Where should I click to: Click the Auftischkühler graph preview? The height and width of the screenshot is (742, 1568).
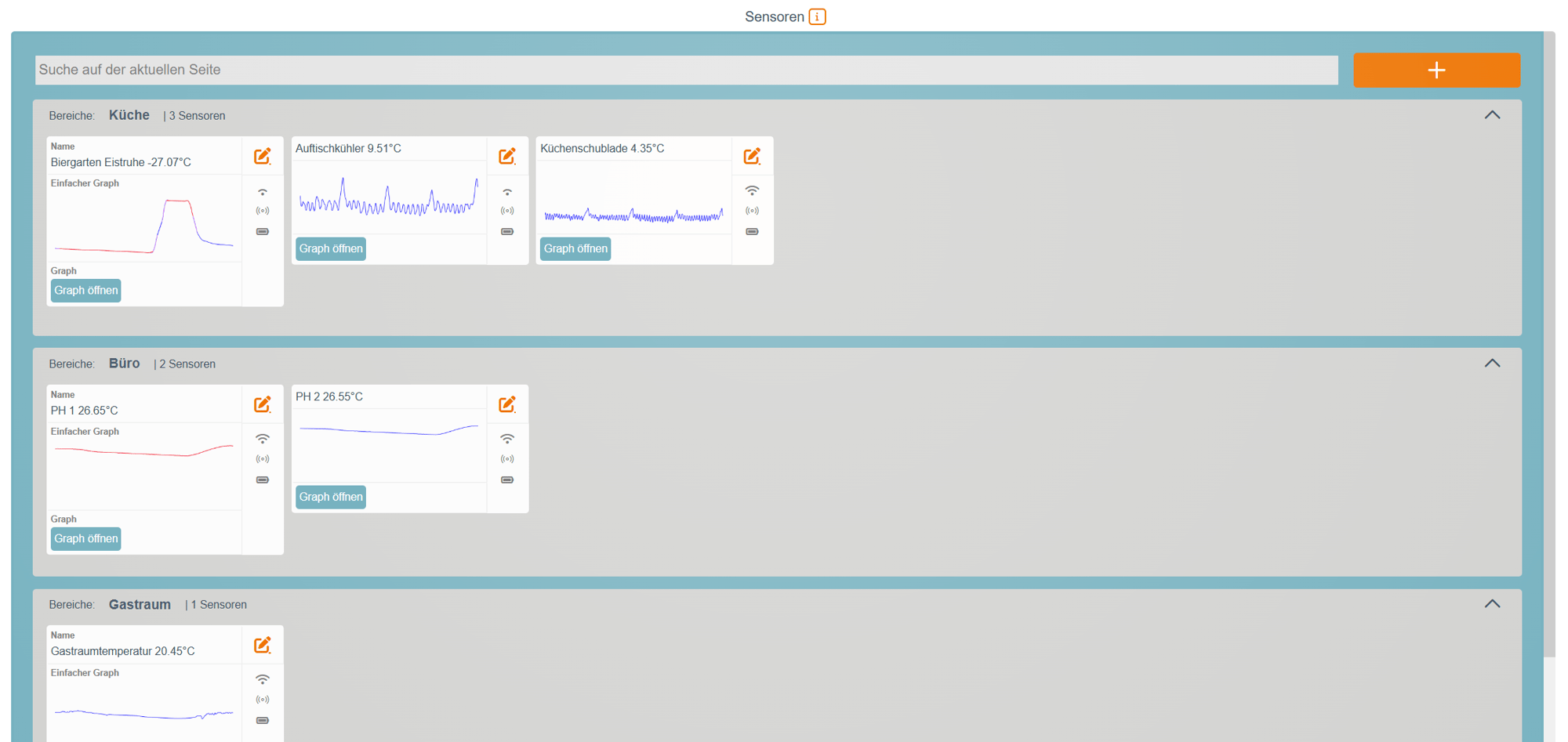coord(389,197)
